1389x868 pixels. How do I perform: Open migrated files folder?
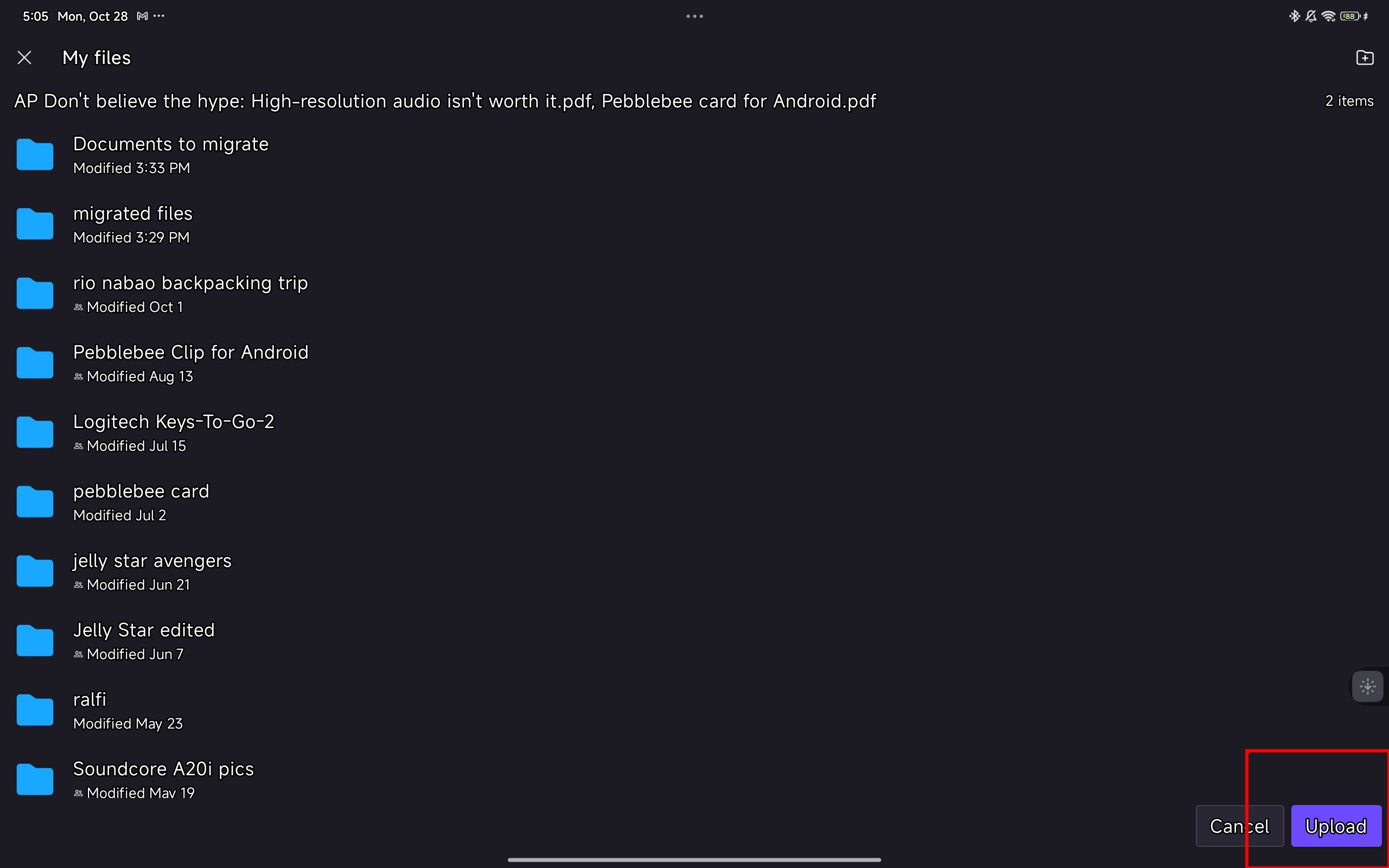point(132,223)
